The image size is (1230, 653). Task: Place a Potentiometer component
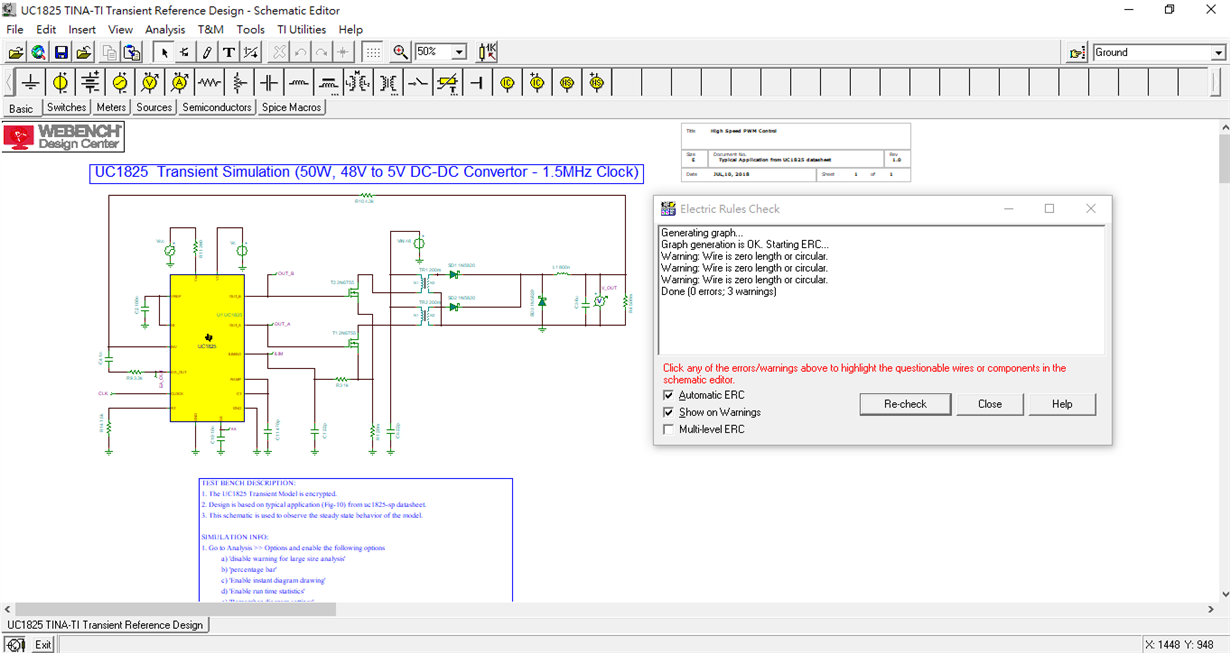tap(238, 82)
